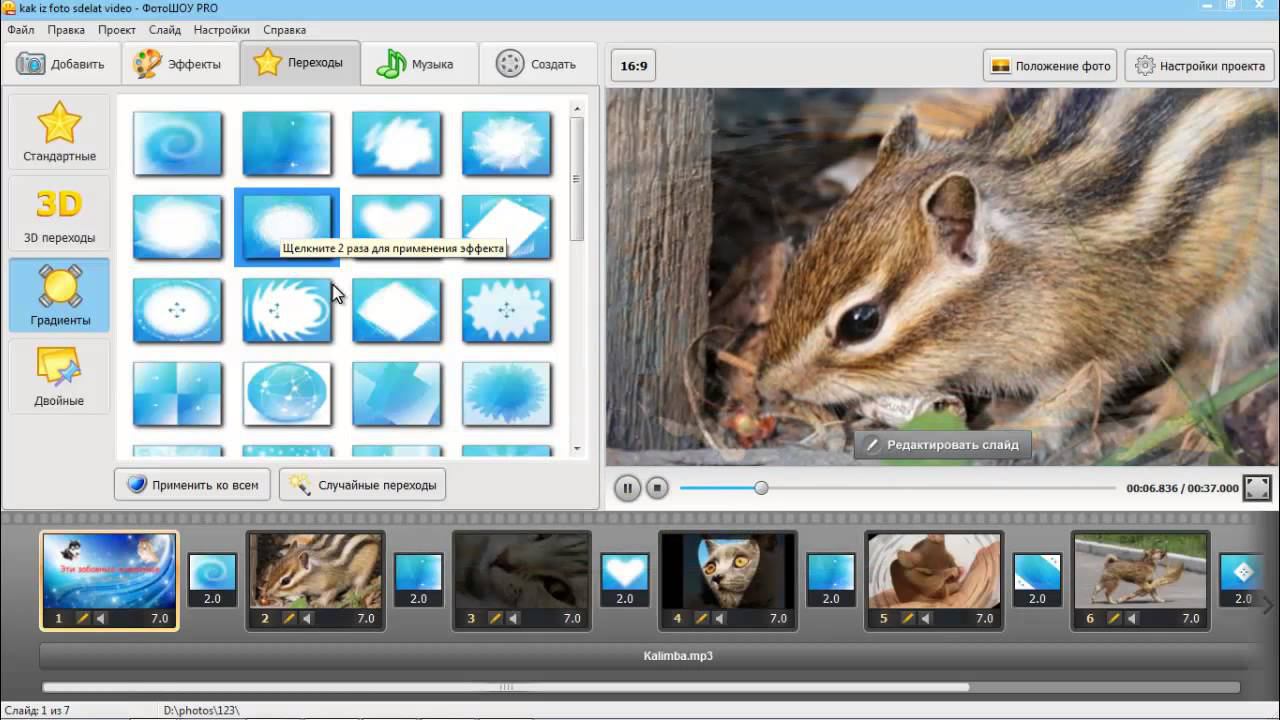The height and width of the screenshot is (720, 1280).
Task: Open Настройки проекта
Action: click(1200, 66)
